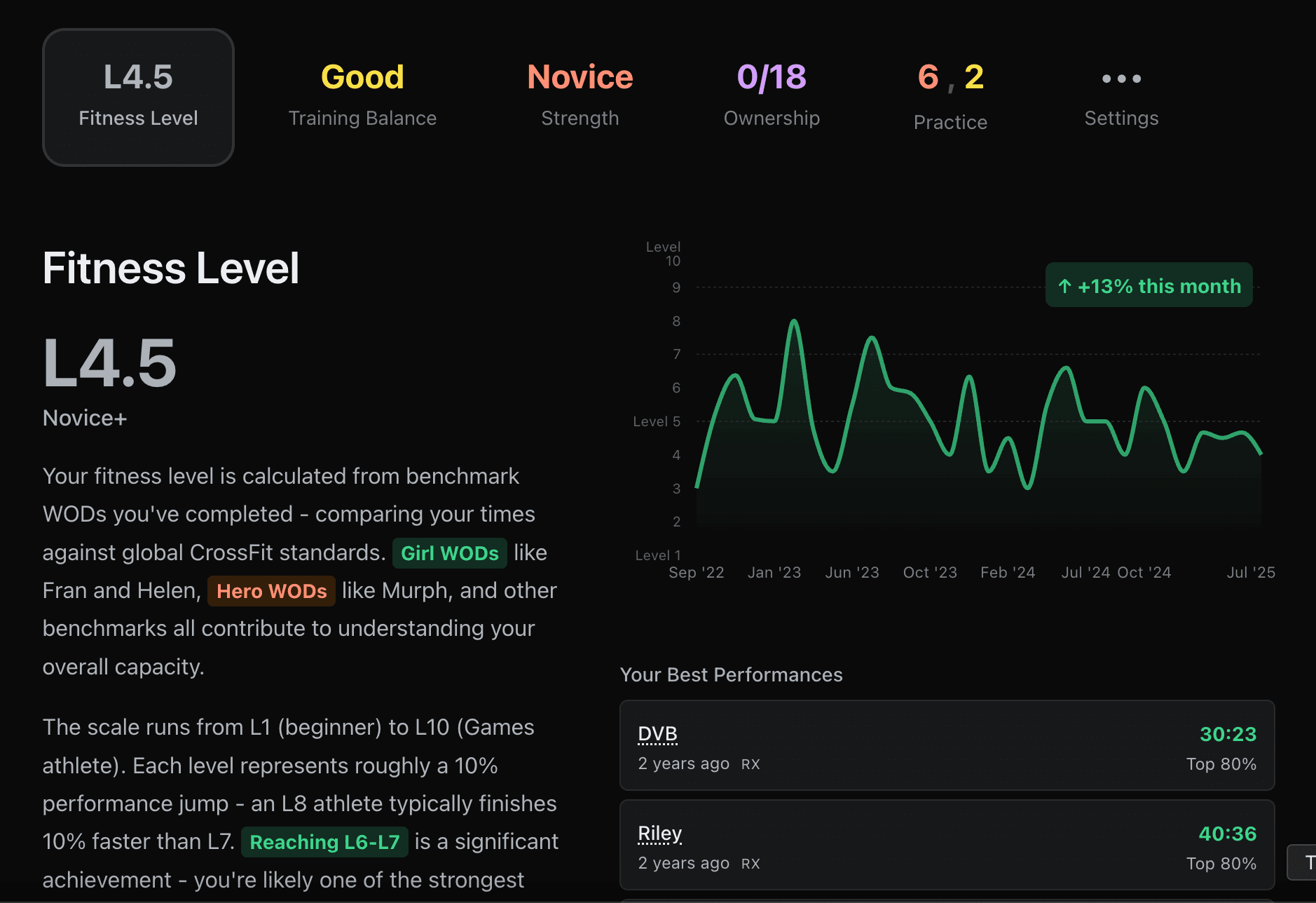Select the L4.5 Fitness Level card

[138, 96]
